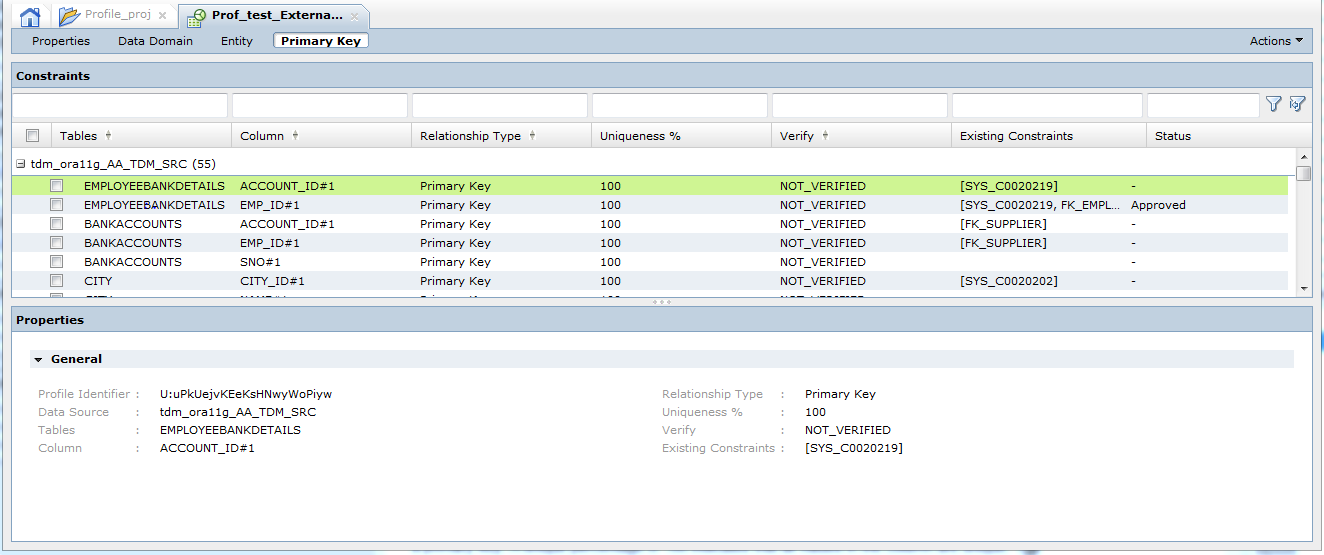This screenshot has height=555, width=1324.
Task: Close the Prof_test_Externa... tab
Action: tap(354, 16)
